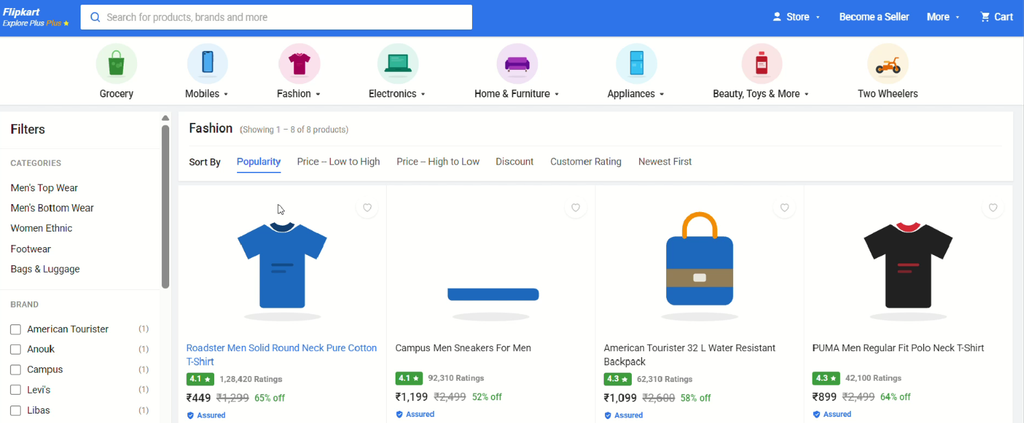Click the Campus Sneakers 4.1 rating badge
The height and width of the screenshot is (423, 1024).
click(409, 379)
